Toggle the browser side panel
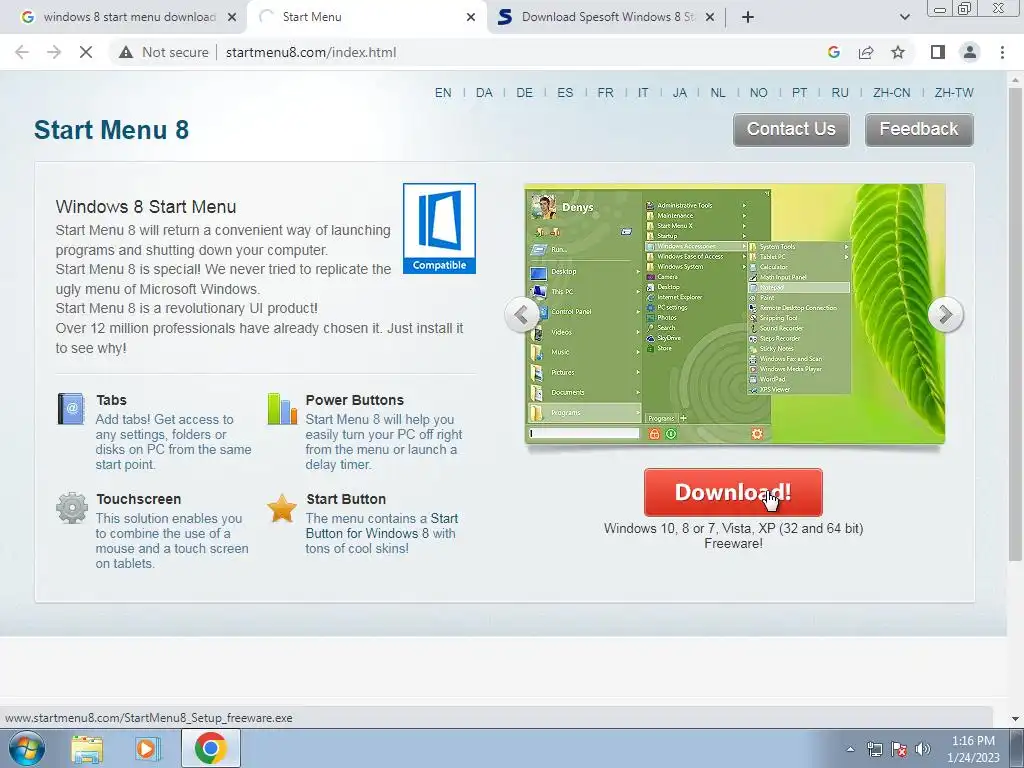 pos(938,52)
